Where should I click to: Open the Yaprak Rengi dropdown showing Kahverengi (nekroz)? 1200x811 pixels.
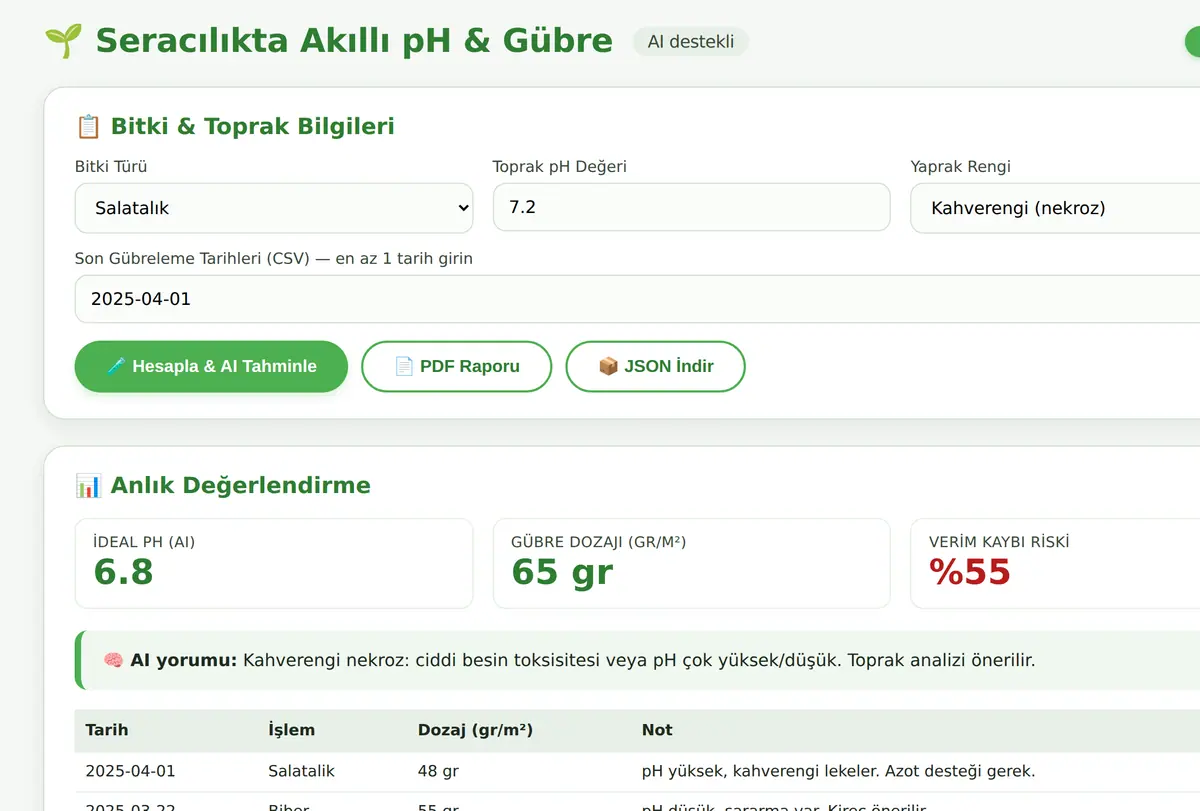1055,208
